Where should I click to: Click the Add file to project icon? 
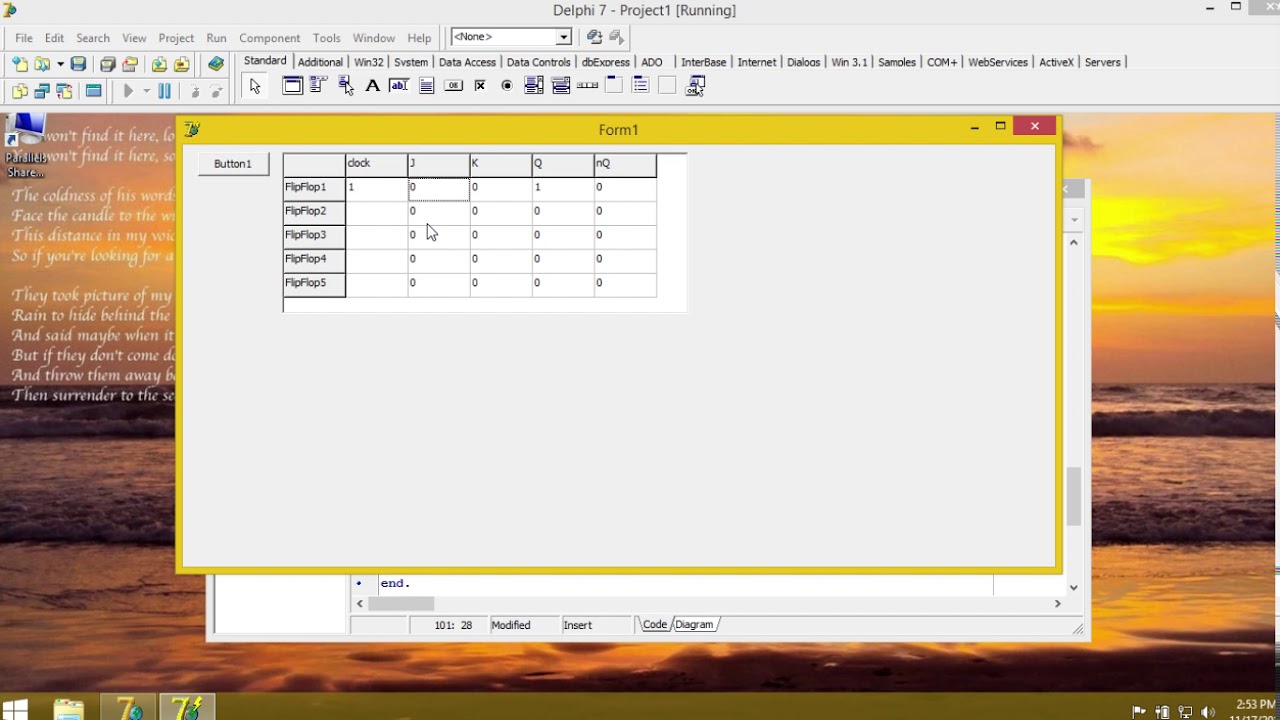(159, 64)
